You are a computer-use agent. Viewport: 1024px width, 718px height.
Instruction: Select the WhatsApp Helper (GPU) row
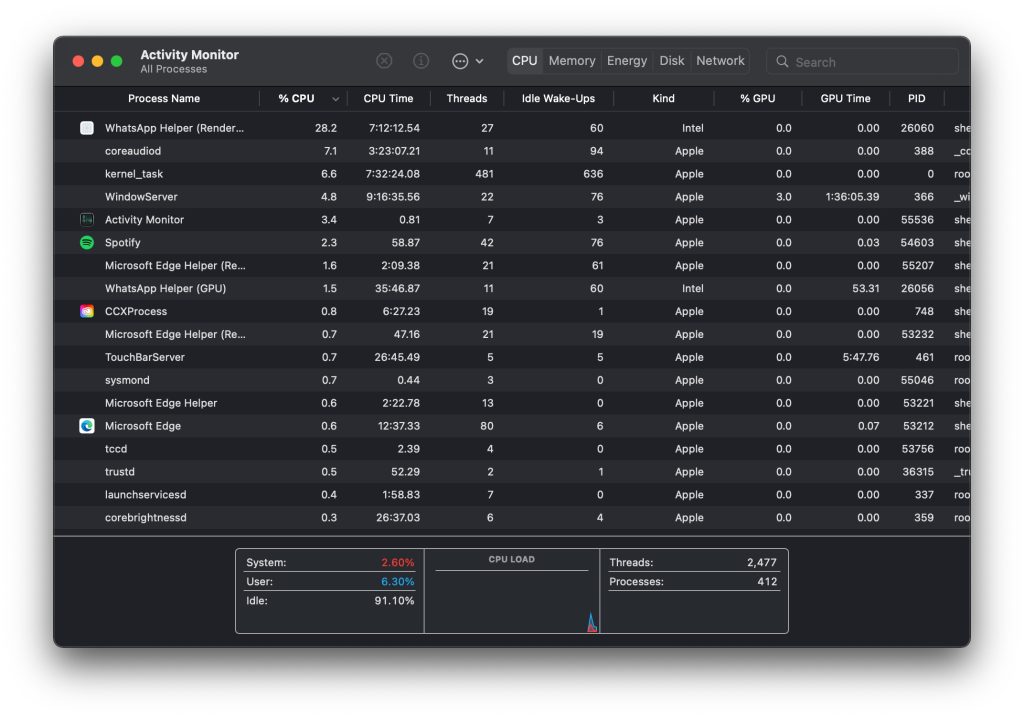click(512, 288)
